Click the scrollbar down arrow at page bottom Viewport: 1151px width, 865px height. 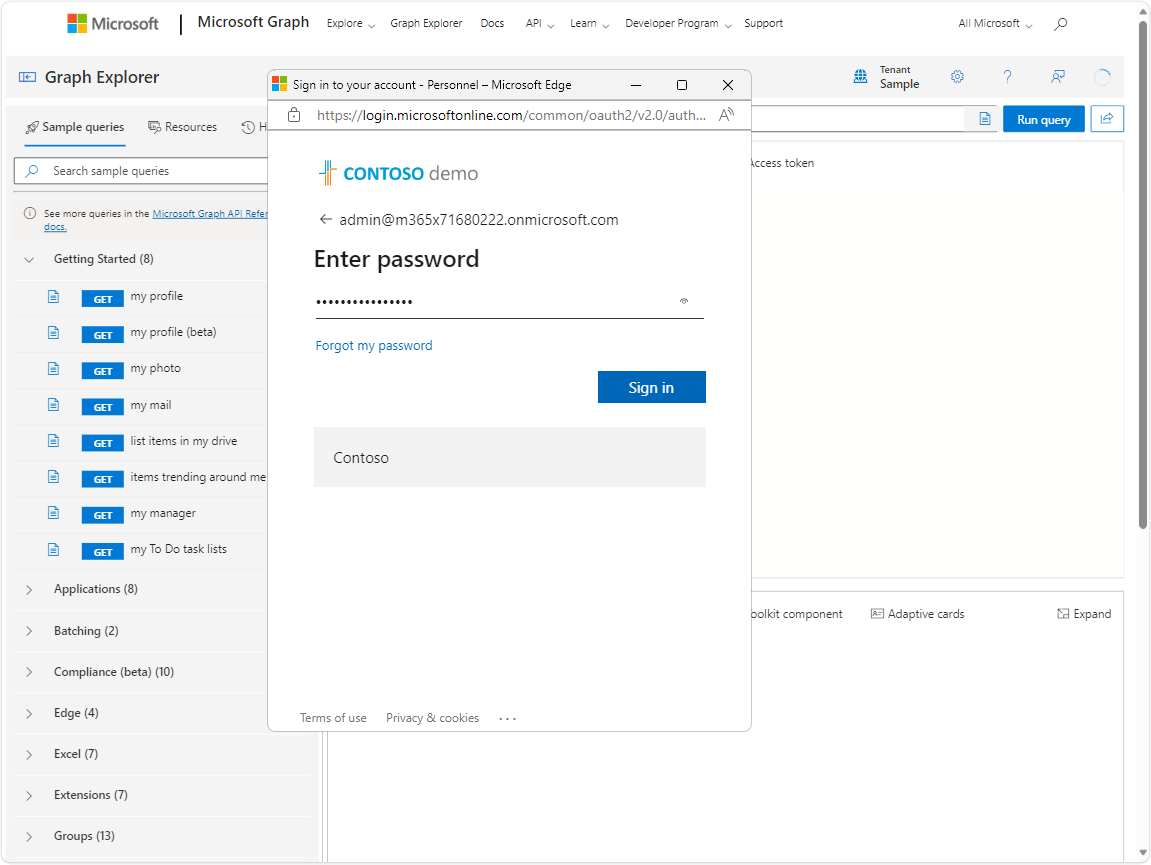[1143, 853]
